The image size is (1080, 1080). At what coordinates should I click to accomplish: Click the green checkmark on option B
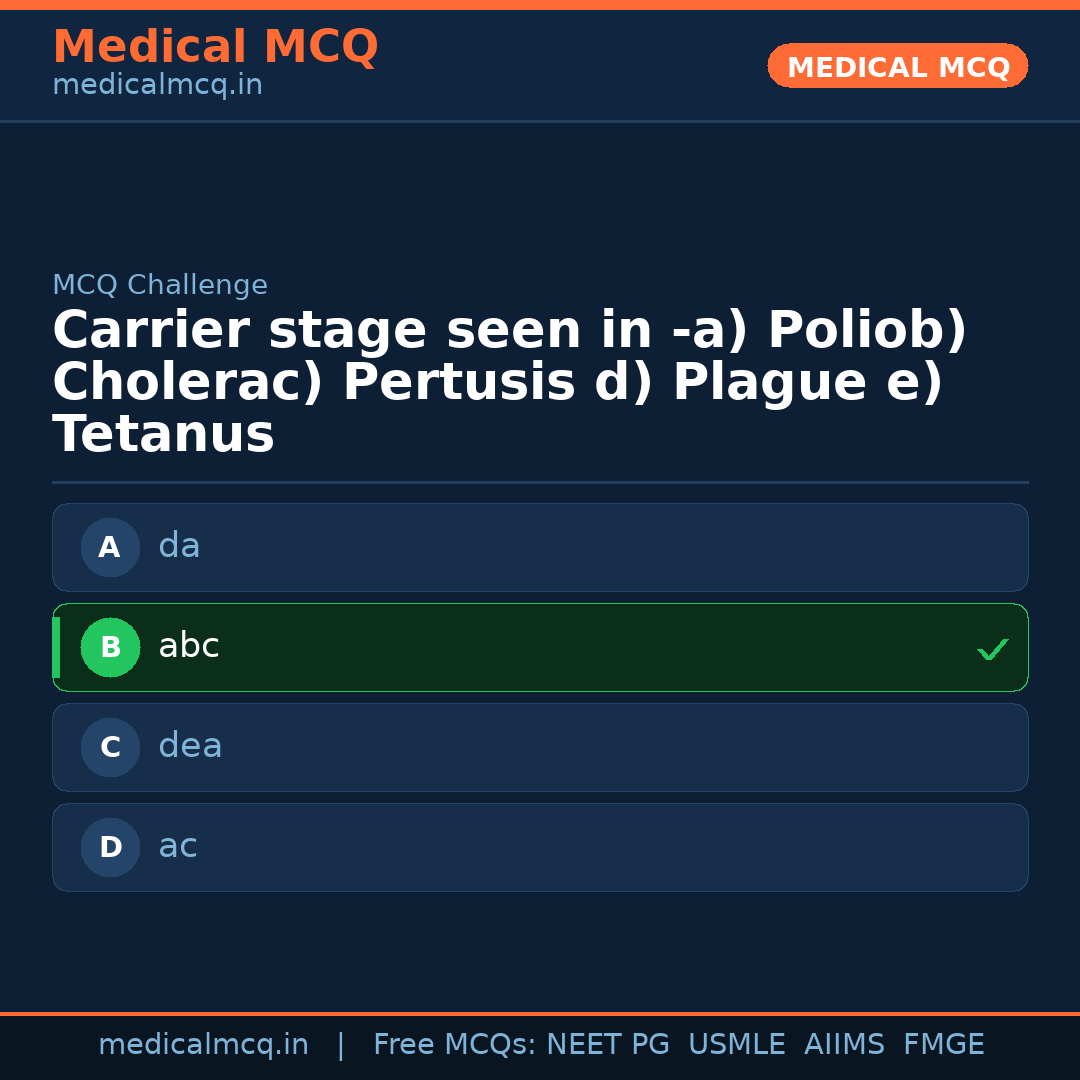pyautogui.click(x=993, y=649)
